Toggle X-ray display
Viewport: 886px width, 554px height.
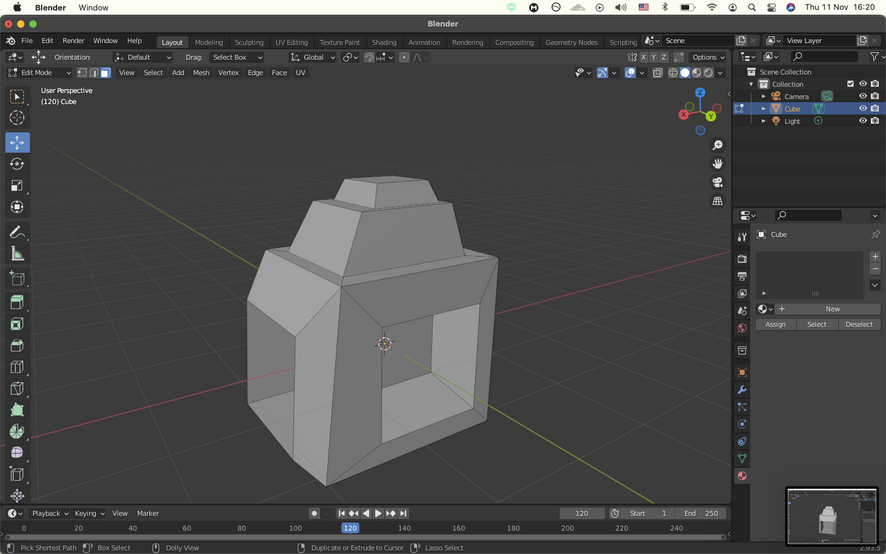tap(657, 72)
